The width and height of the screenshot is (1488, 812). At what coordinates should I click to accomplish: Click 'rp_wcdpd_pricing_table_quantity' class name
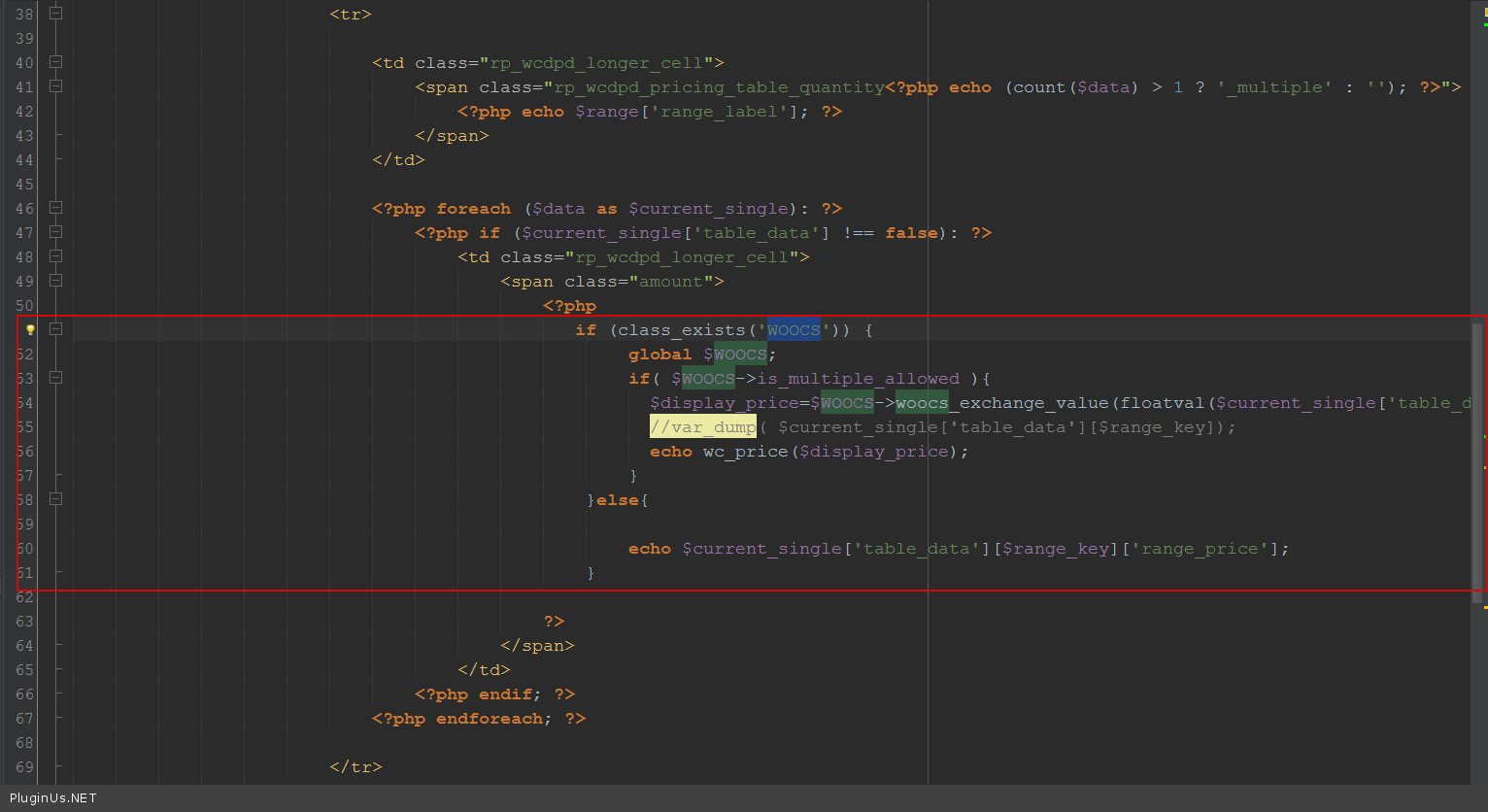[x=720, y=87]
